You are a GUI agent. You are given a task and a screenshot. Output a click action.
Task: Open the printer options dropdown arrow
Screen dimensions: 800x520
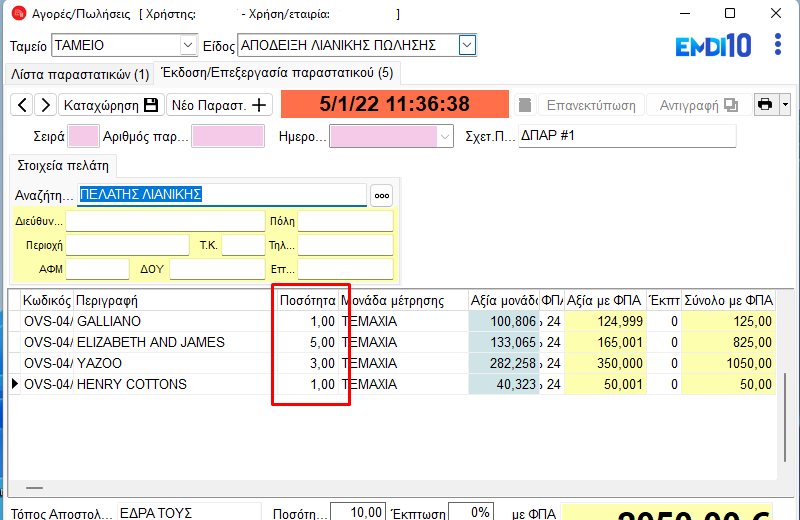pyautogui.click(x=786, y=105)
